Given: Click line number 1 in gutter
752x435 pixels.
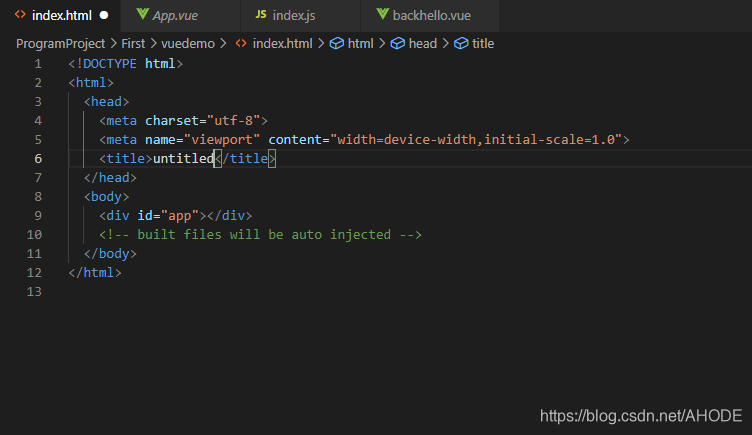Looking at the screenshot, I should [x=38, y=64].
